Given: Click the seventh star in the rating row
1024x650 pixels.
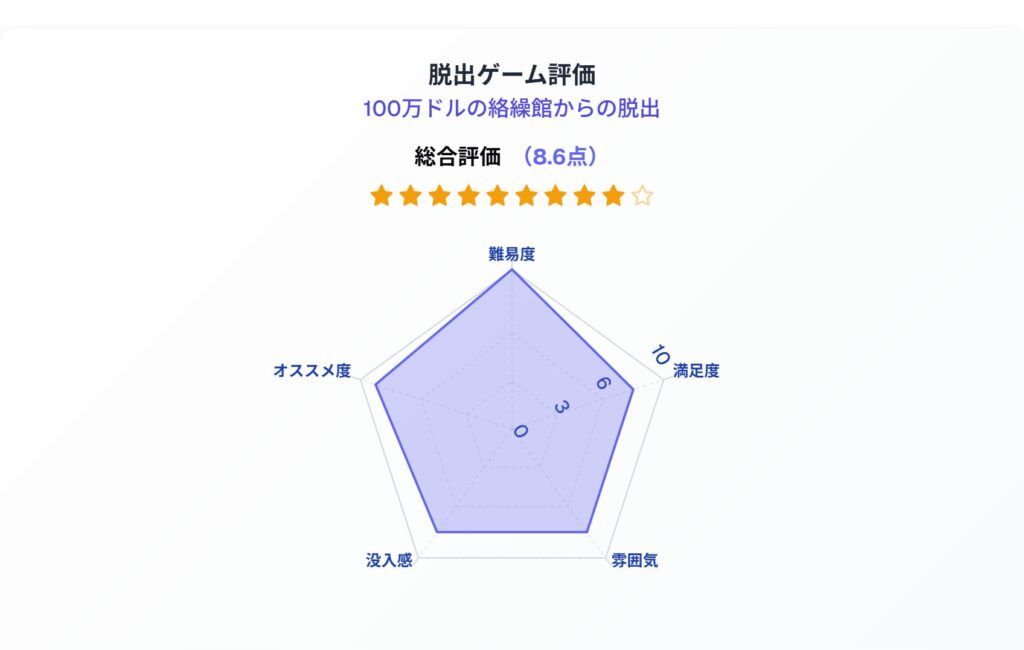Looking at the screenshot, I should 556,195.
